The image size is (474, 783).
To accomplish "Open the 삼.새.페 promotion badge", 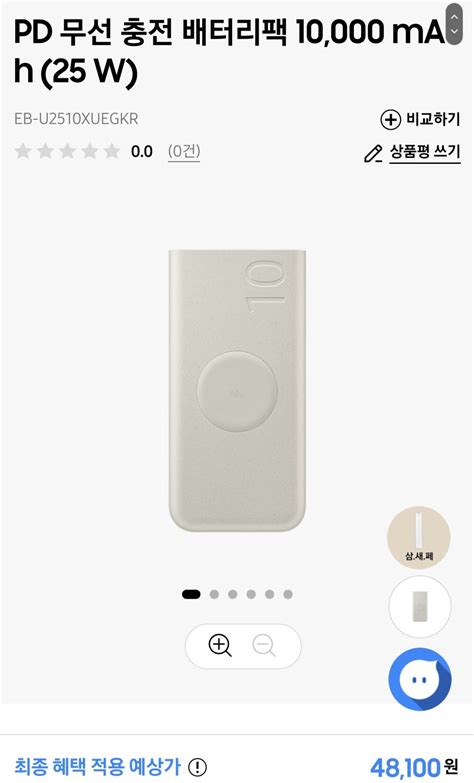I will (x=419, y=538).
